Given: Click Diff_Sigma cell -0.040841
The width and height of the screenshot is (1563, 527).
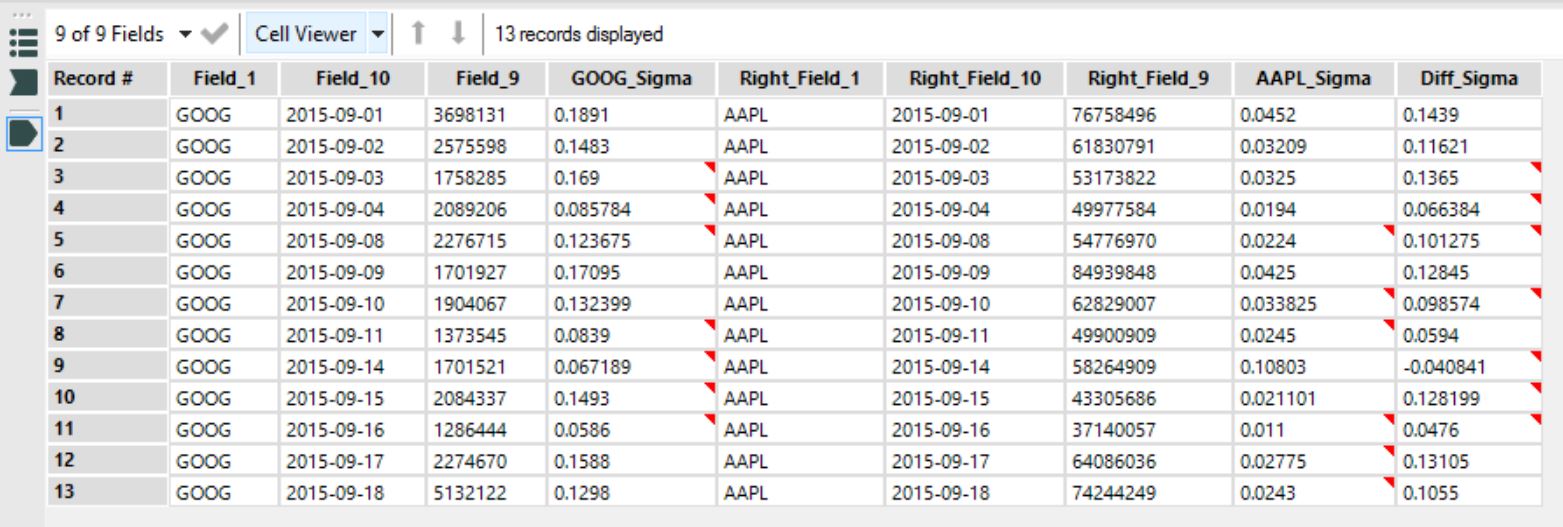Looking at the screenshot, I should pyautogui.click(x=1469, y=367).
